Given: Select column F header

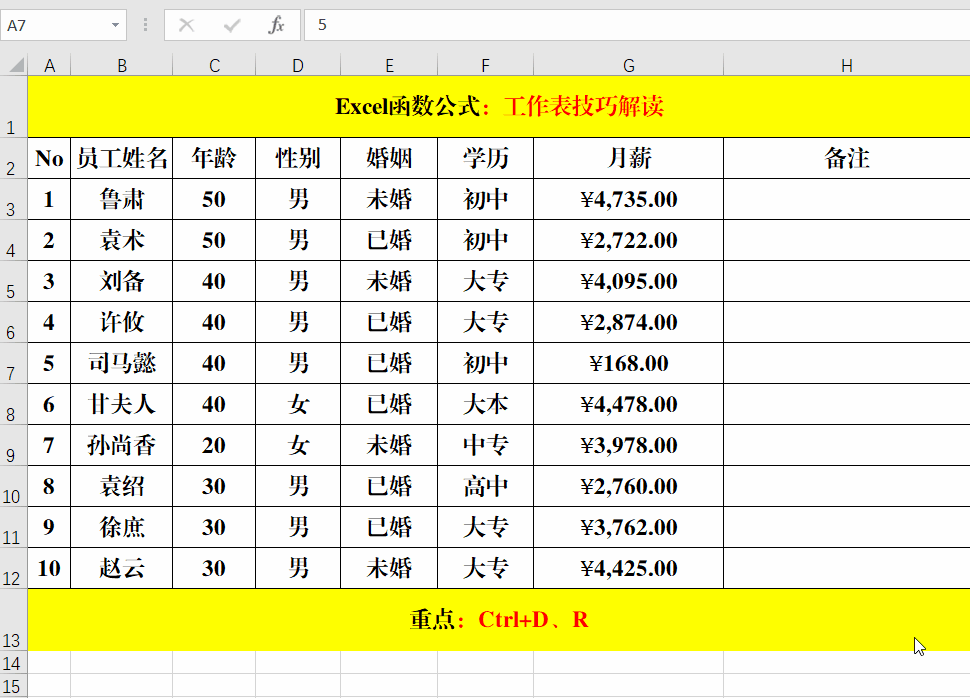Looking at the screenshot, I should pos(486,66).
